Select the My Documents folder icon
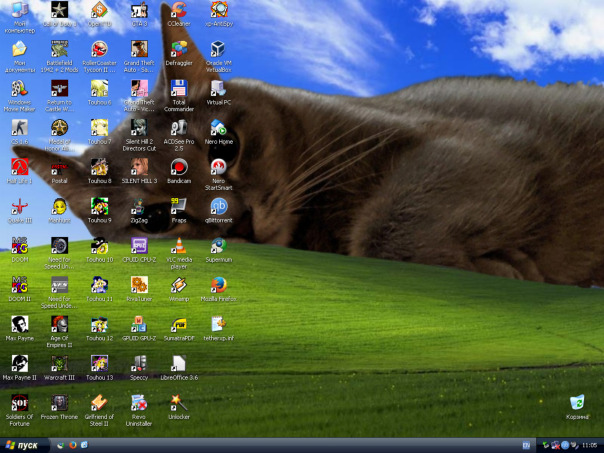 click(19, 50)
